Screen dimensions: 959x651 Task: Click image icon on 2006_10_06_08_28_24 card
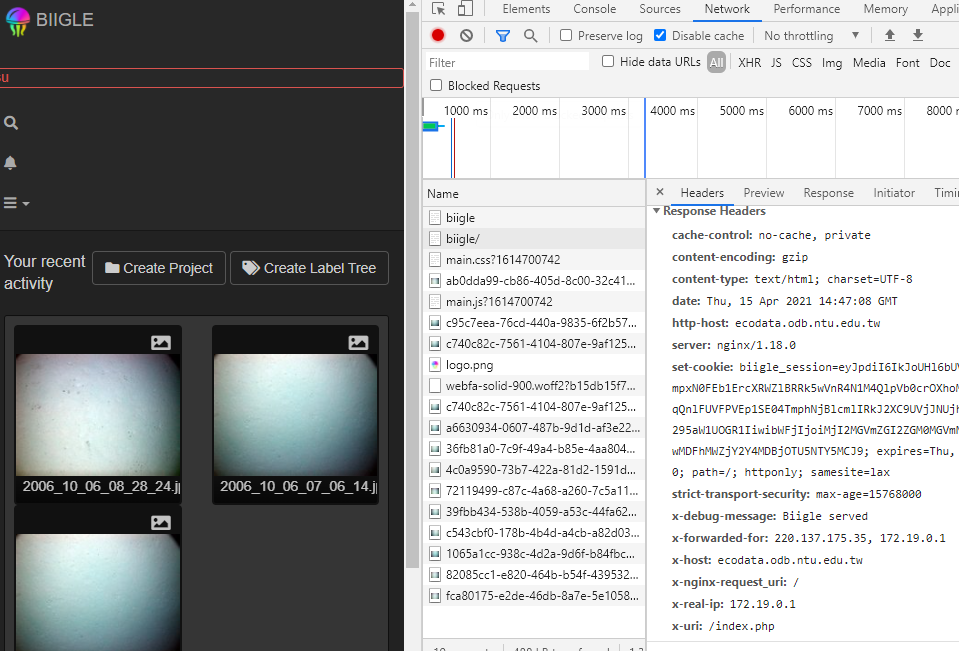[161, 343]
